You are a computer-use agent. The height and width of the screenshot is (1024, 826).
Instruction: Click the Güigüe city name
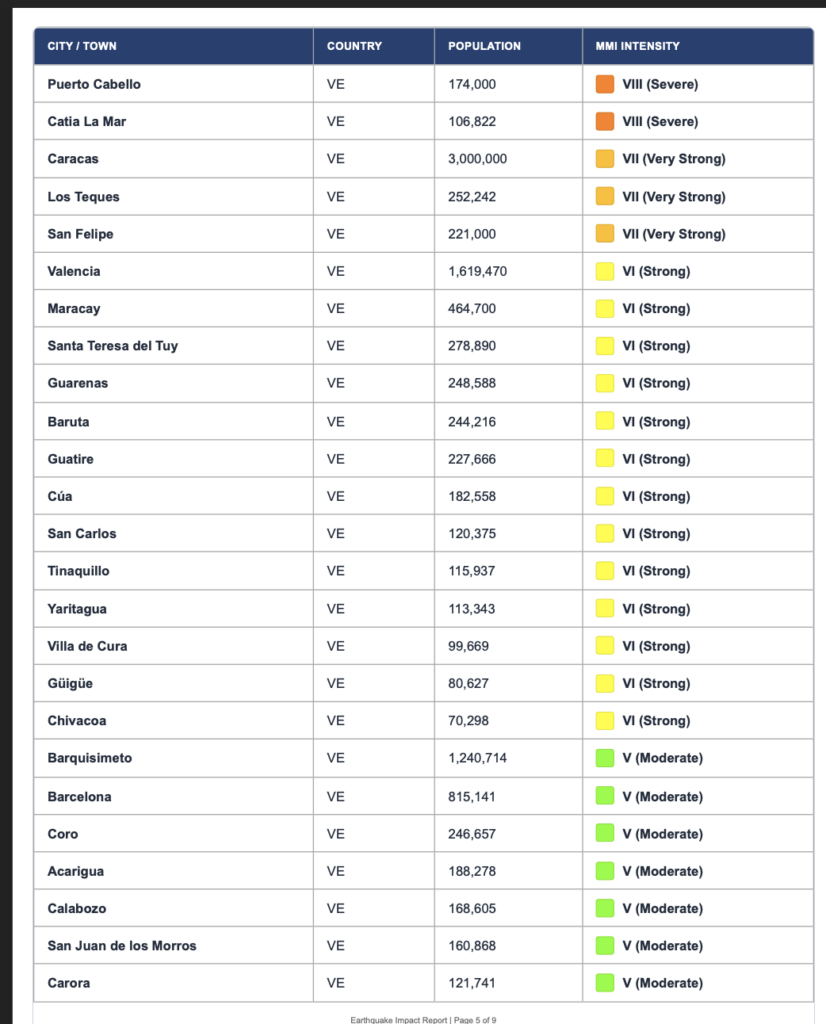point(70,683)
